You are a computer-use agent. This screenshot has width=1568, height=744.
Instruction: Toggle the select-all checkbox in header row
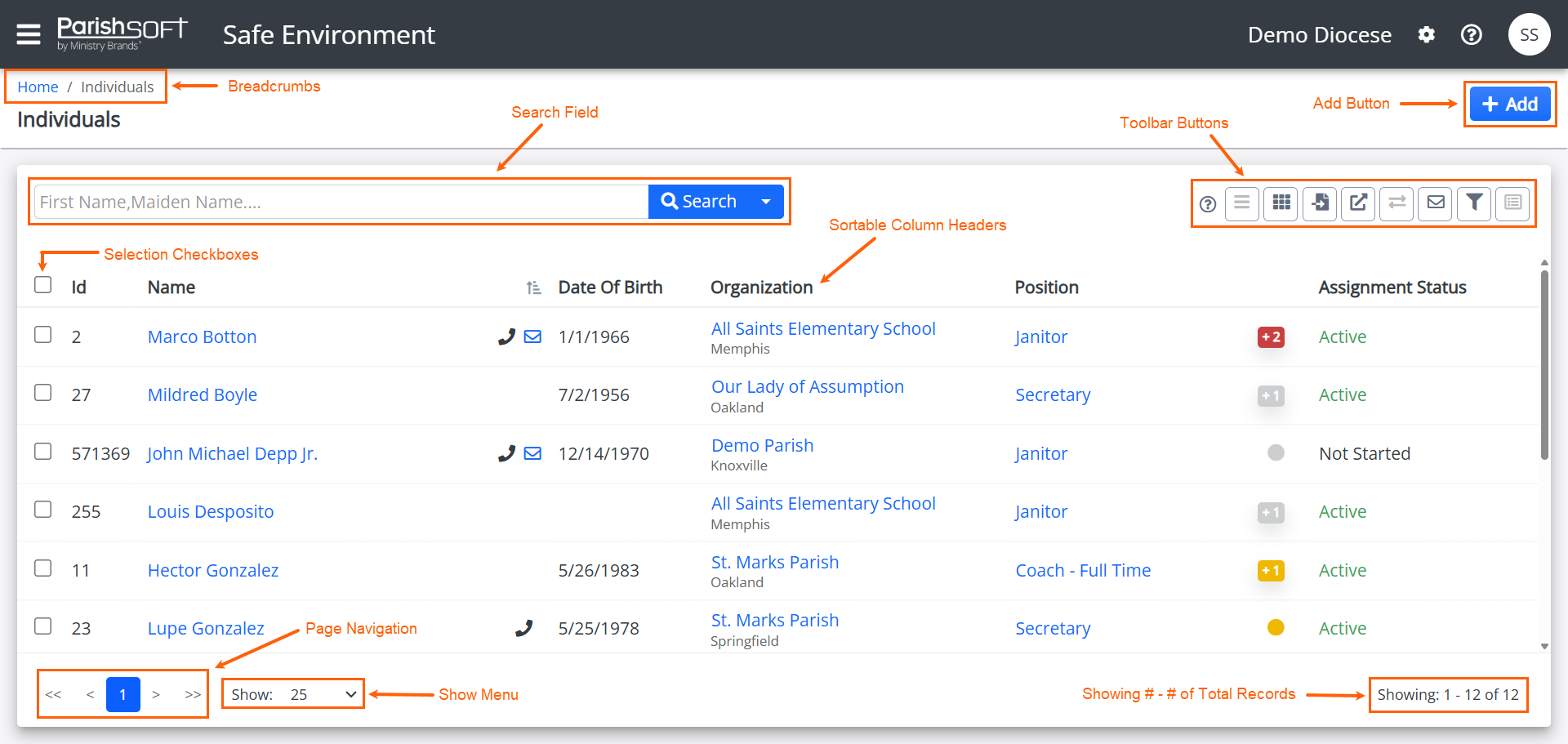pyautogui.click(x=43, y=284)
